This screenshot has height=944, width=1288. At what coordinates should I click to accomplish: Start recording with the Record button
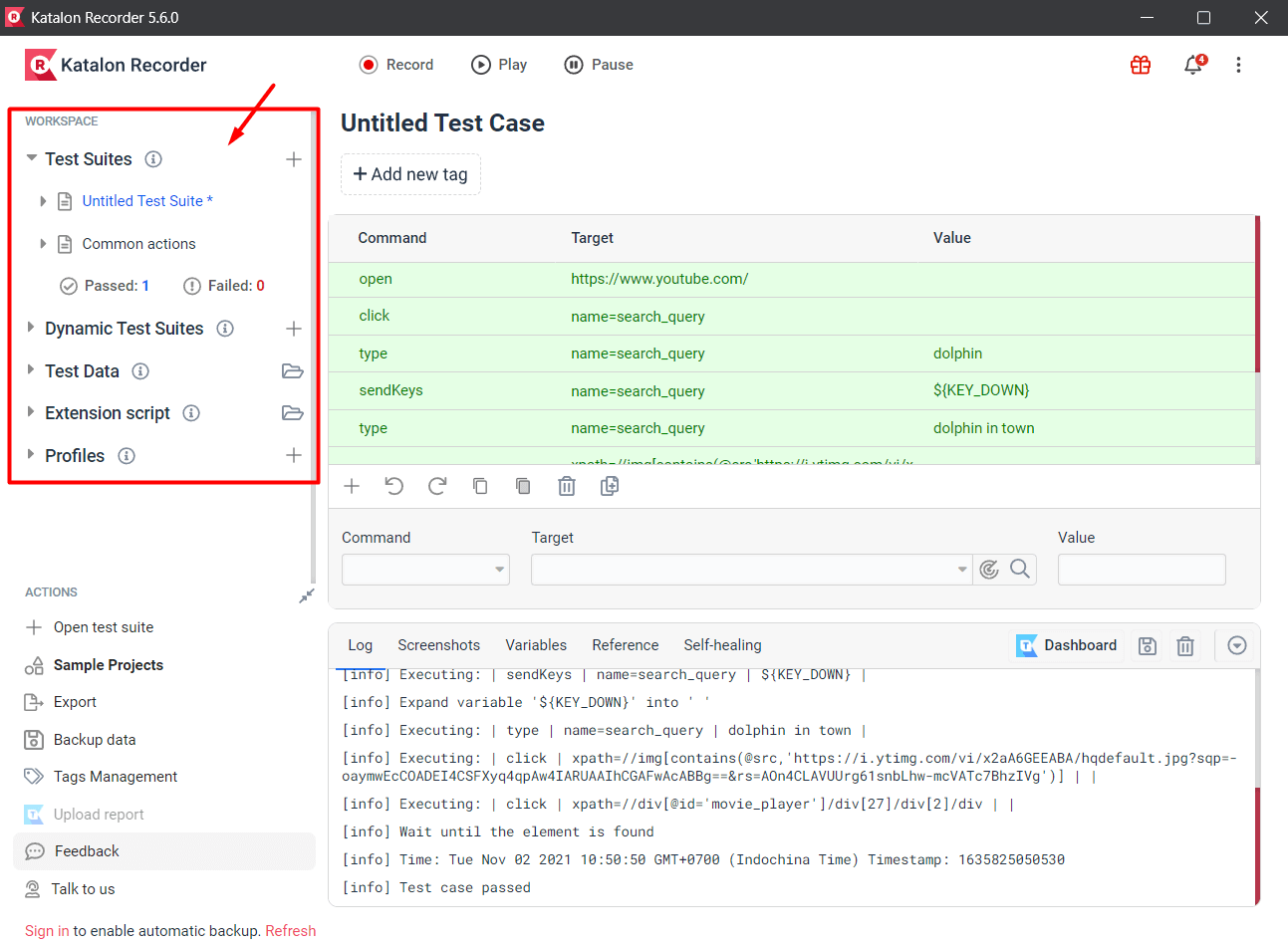396,64
